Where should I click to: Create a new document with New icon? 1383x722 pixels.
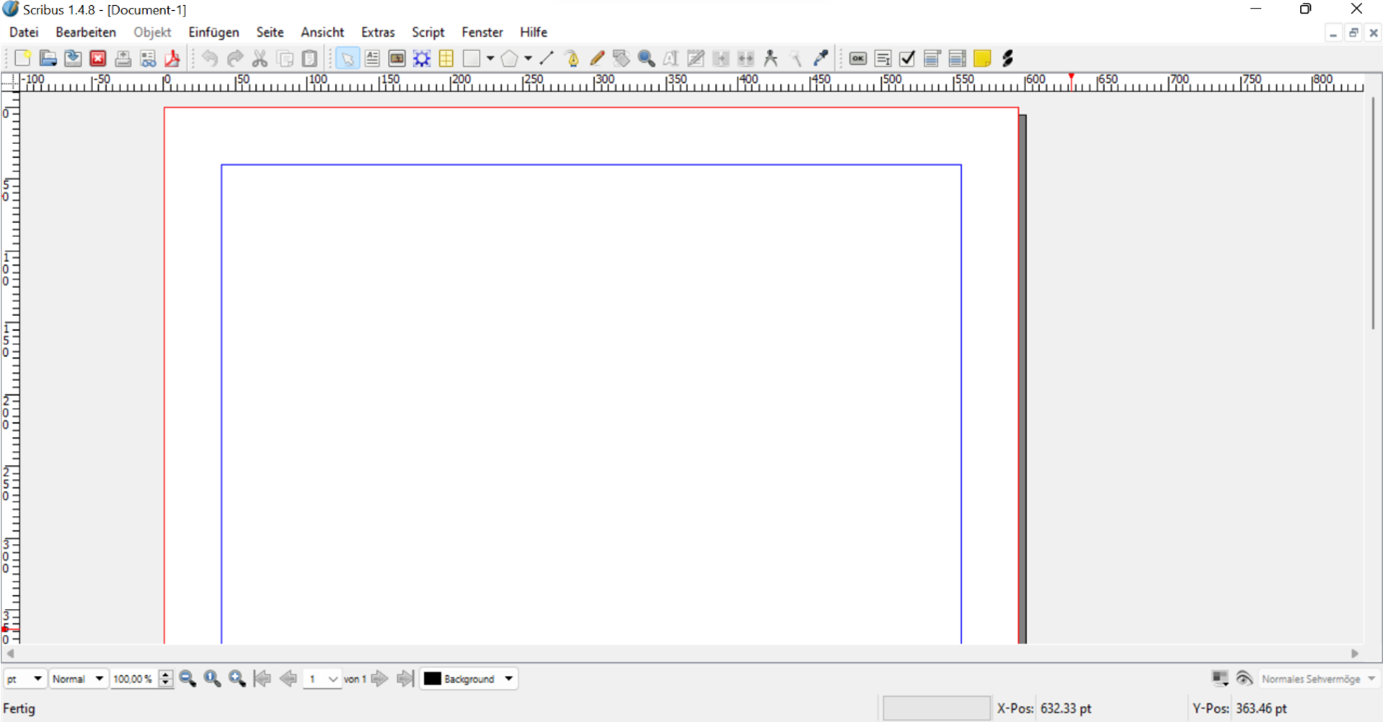pos(22,59)
